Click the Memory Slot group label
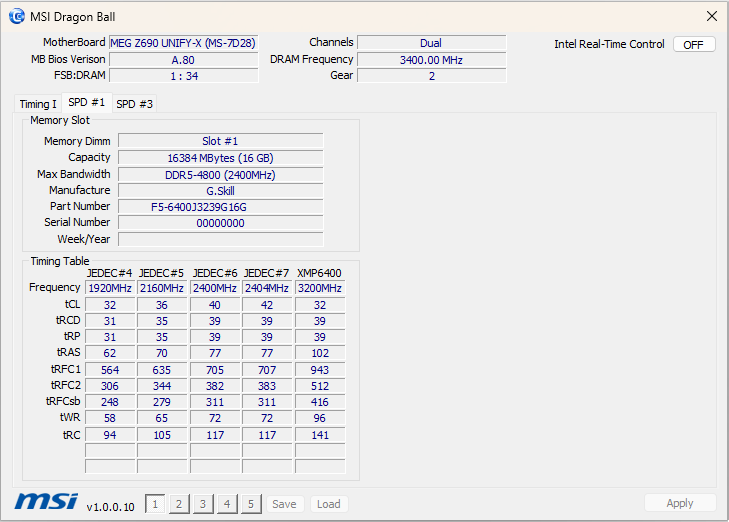Viewport: 729px width, 522px height. [60, 120]
